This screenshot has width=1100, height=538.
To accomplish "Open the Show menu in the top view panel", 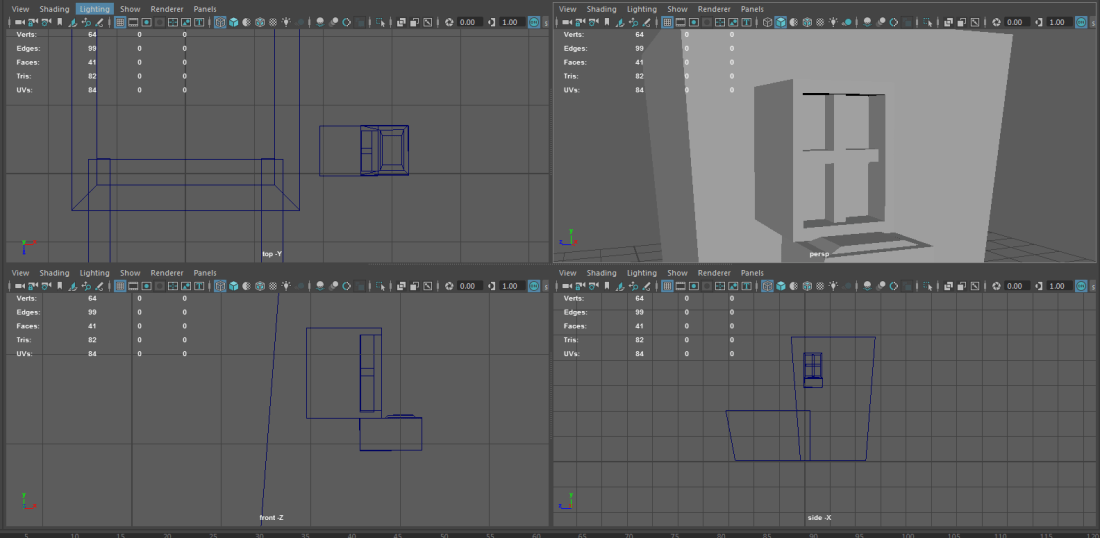I will coord(130,9).
